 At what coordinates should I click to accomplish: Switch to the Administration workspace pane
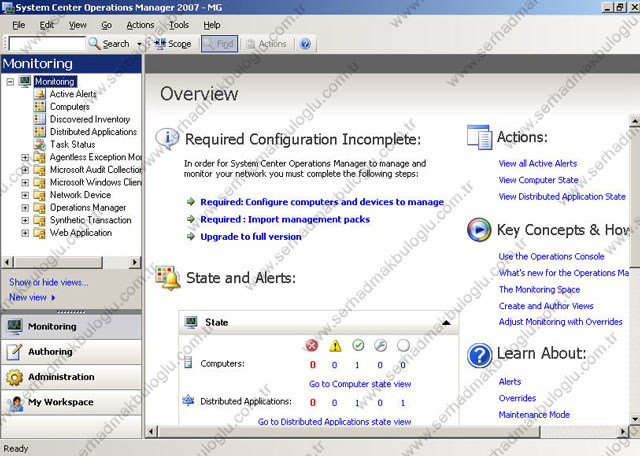tap(71, 377)
